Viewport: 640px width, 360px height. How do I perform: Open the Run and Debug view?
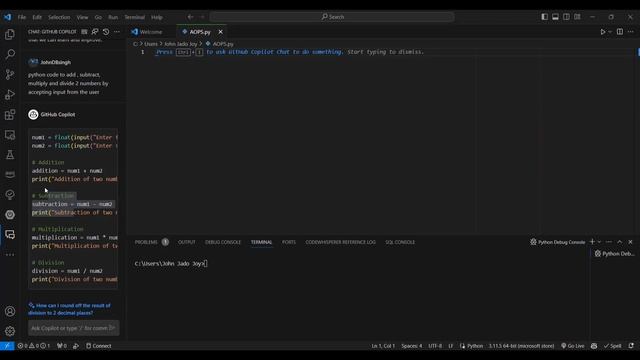click(10, 94)
